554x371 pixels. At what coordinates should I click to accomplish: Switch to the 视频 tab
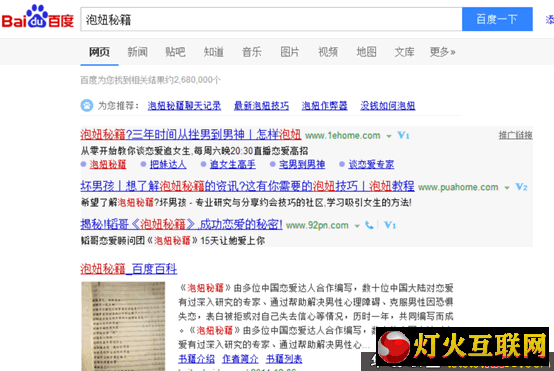coord(328,52)
